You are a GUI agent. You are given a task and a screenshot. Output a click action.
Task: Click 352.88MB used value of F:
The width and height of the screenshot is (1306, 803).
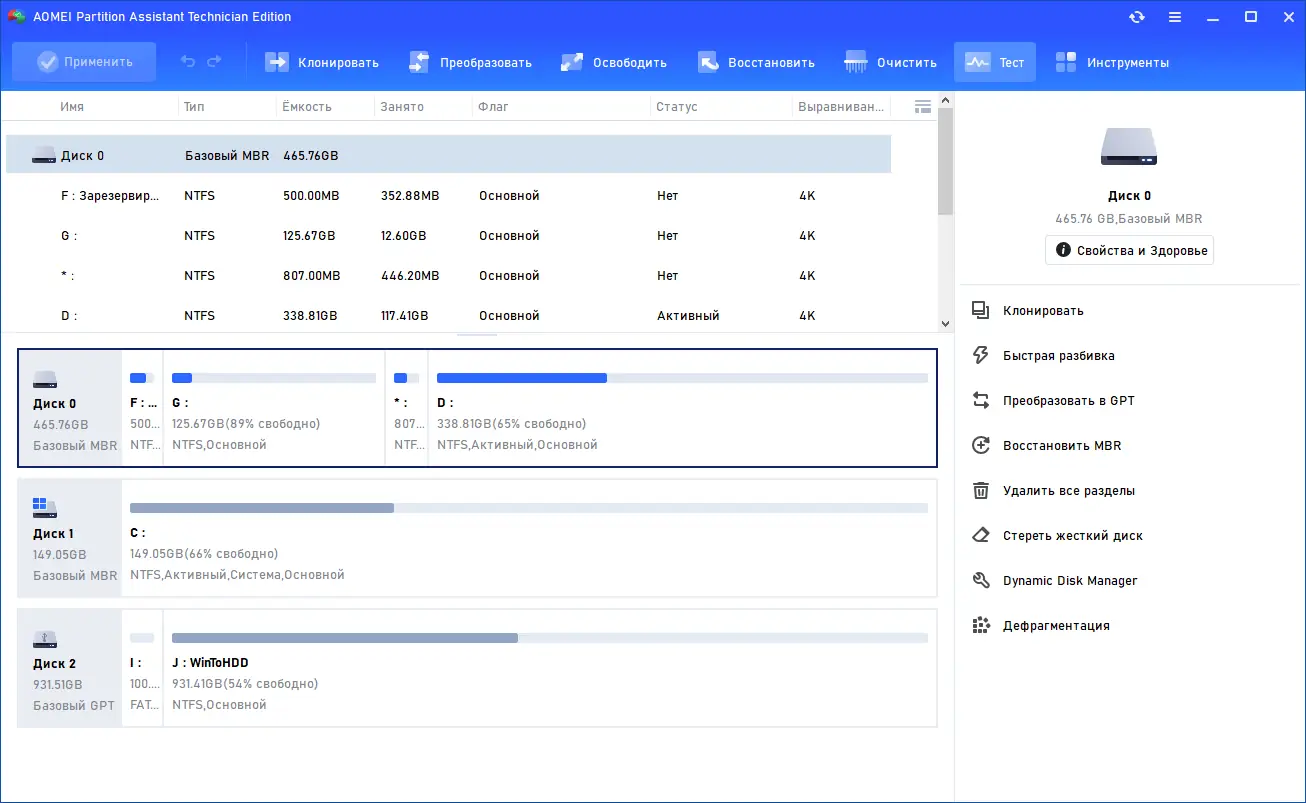(410, 196)
